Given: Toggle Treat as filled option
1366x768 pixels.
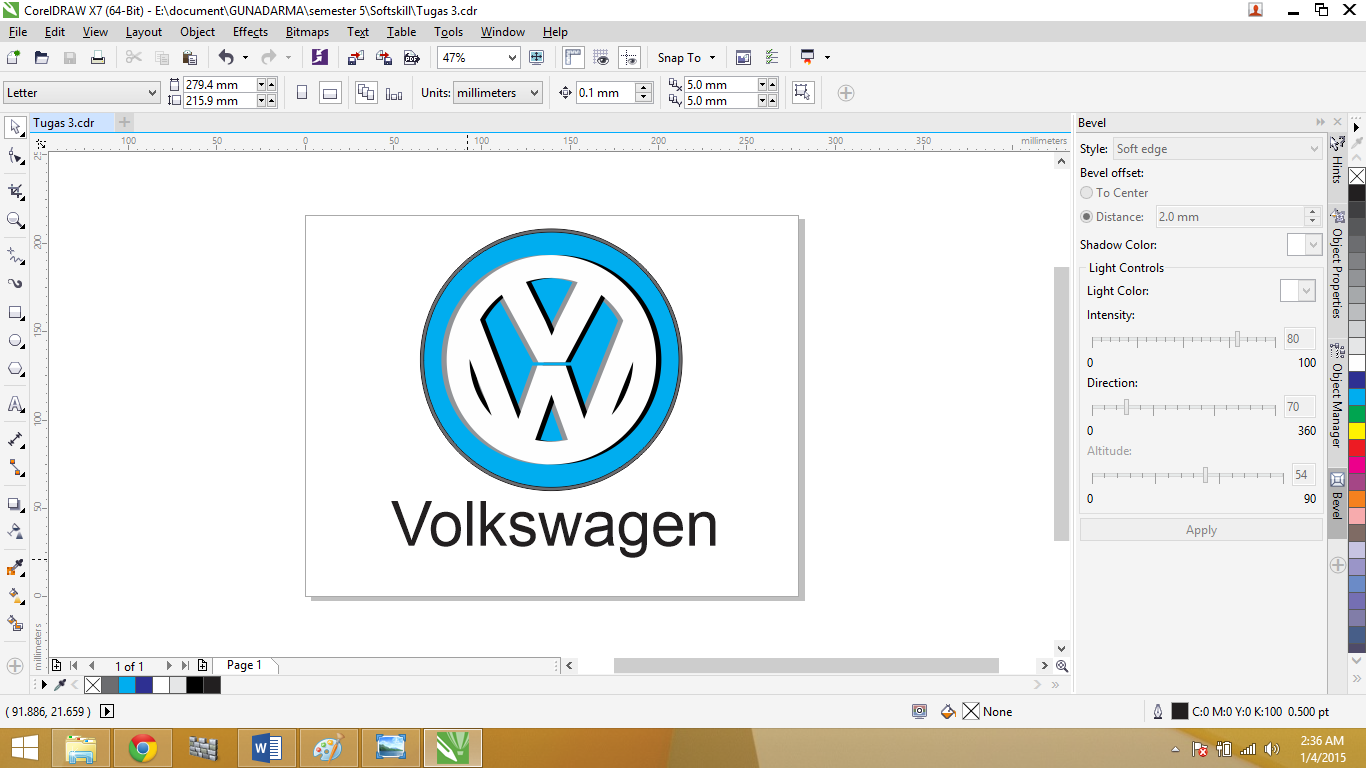Looking at the screenshot, I should click(802, 93).
